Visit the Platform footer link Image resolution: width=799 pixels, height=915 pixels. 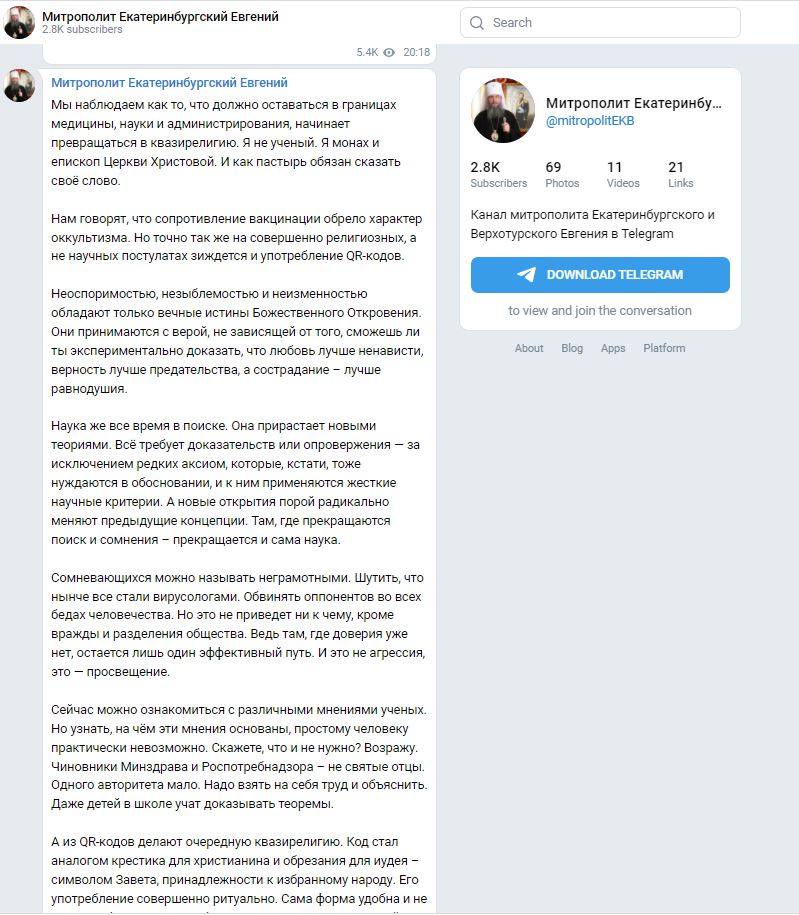[664, 348]
